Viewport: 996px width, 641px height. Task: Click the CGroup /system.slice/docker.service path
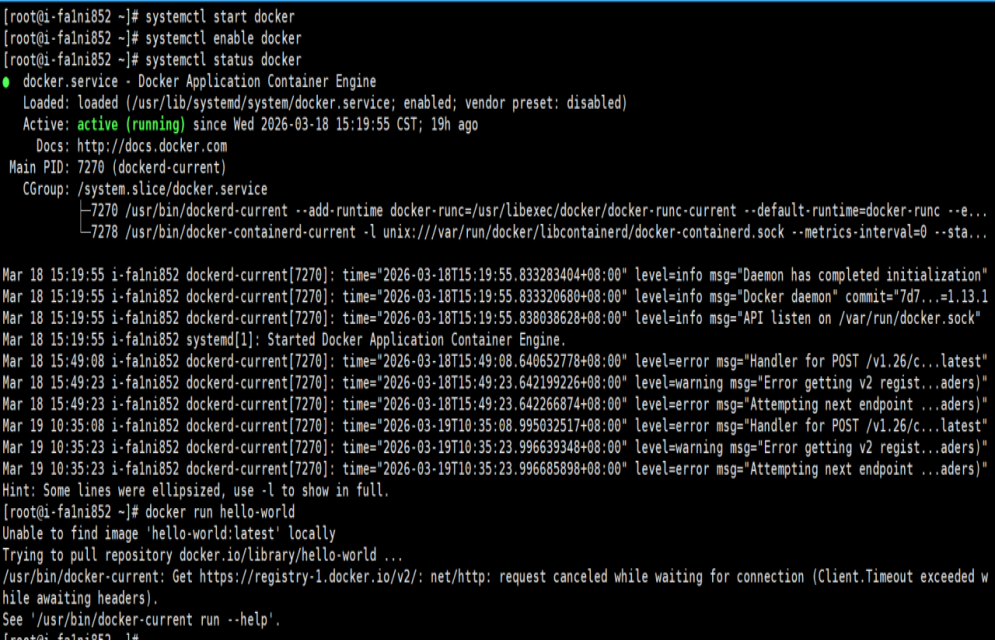172,189
